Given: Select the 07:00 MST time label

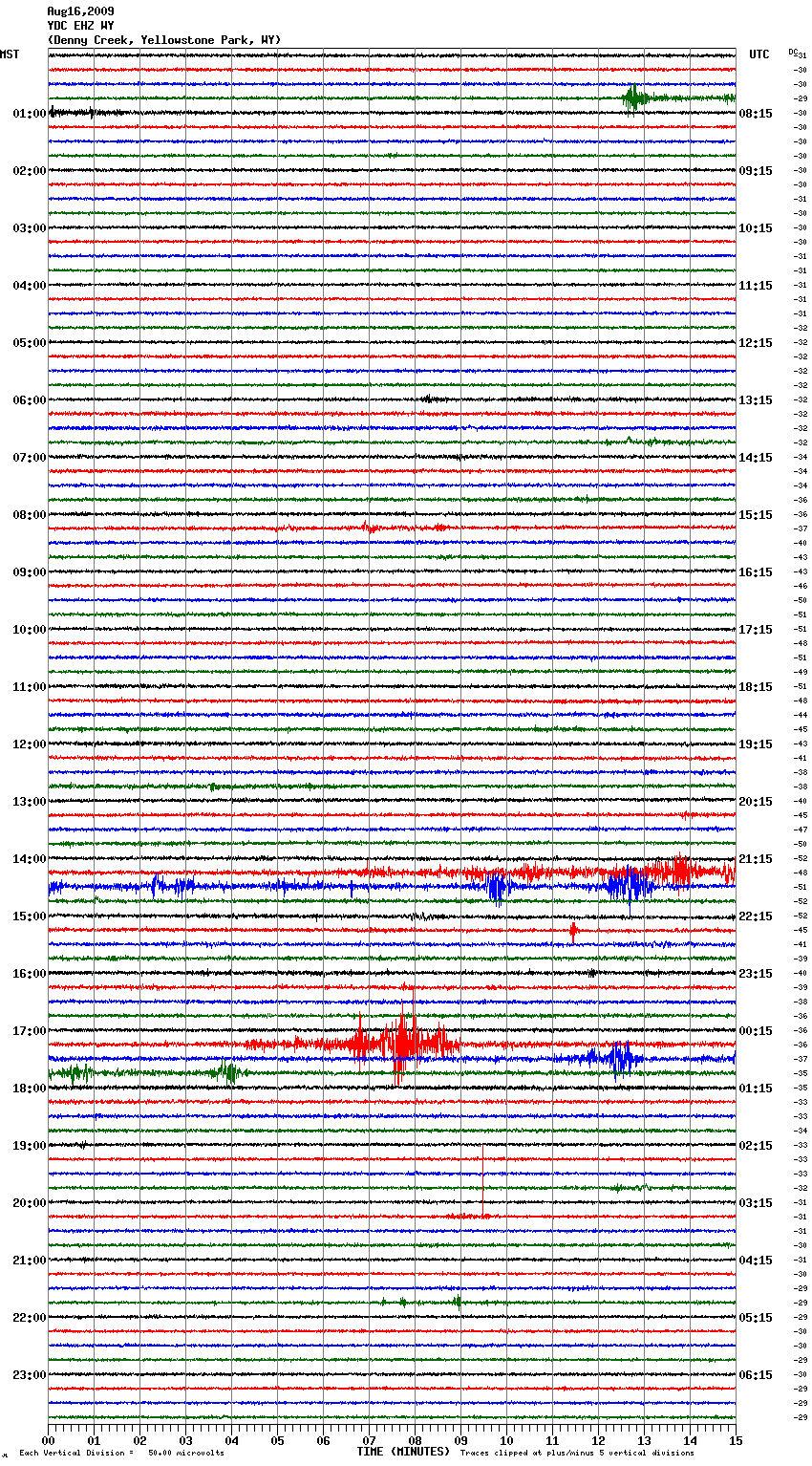Looking at the screenshot, I should pos(30,458).
